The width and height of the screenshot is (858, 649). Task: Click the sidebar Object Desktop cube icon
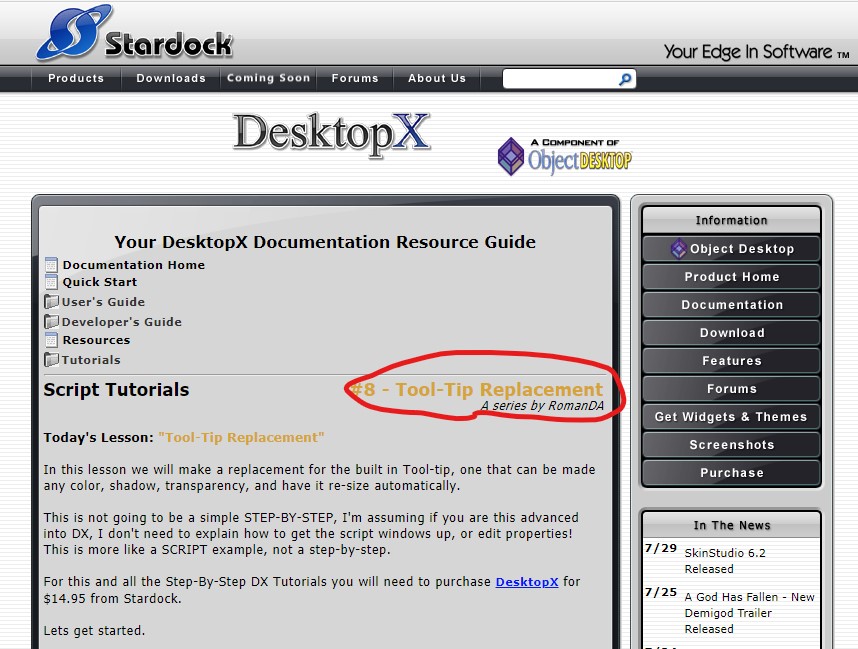pyautogui.click(x=679, y=248)
